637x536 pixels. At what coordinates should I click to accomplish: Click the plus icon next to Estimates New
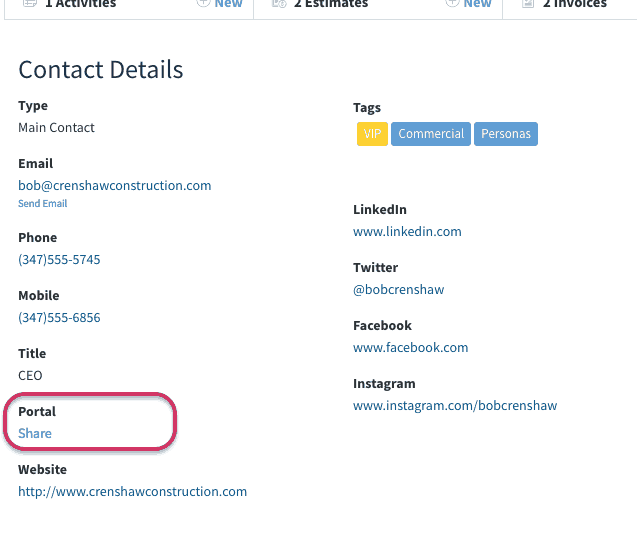pyautogui.click(x=452, y=3)
